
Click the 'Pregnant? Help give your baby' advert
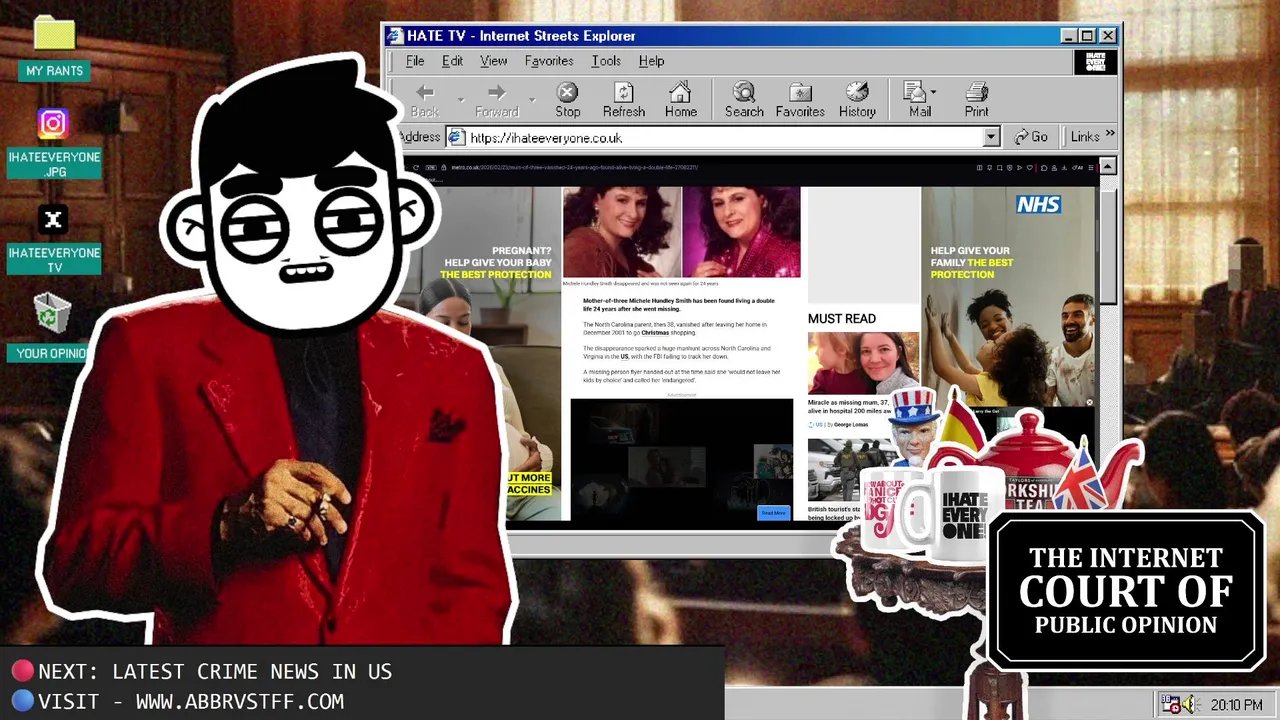pos(497,262)
